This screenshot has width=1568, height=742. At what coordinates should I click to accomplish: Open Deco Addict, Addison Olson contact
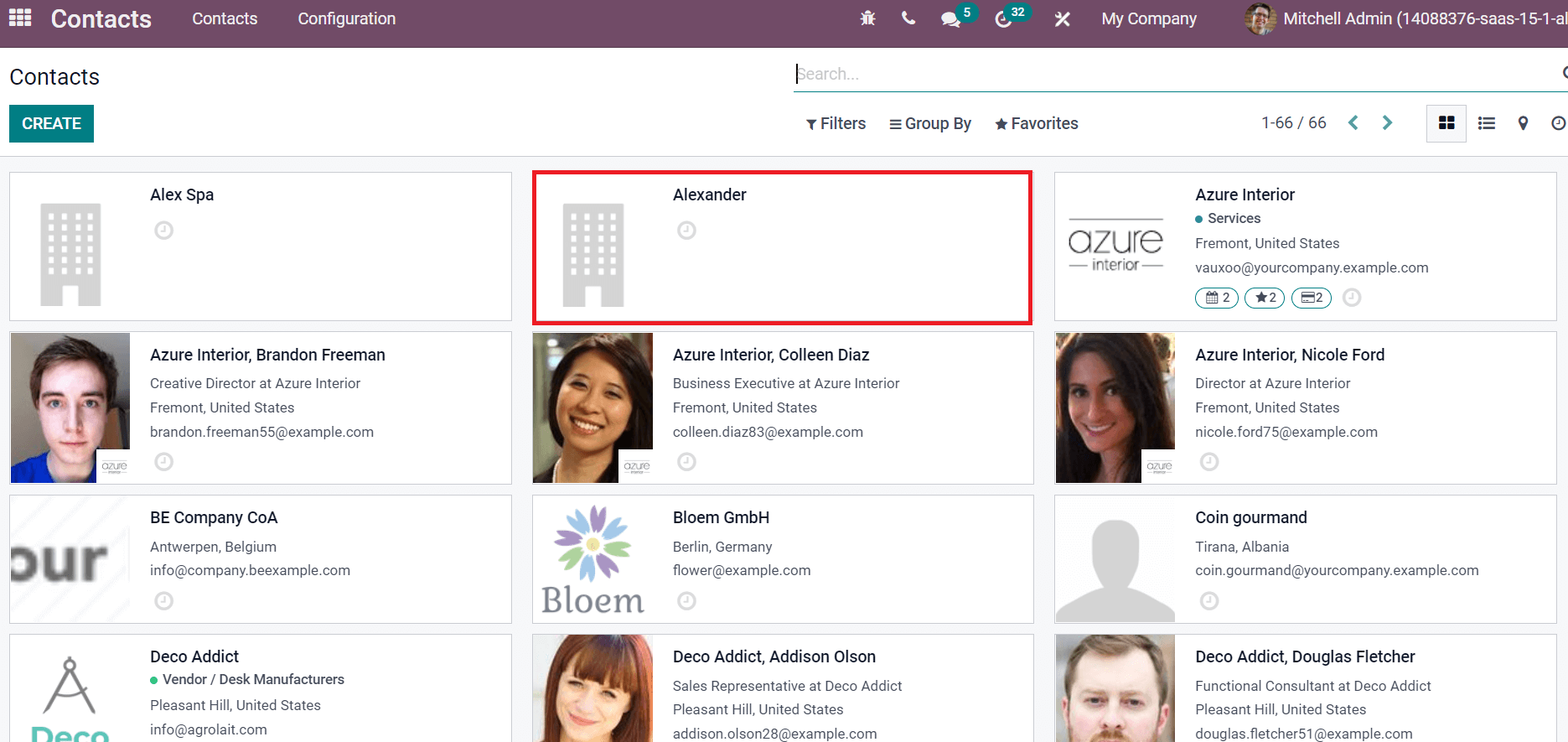pyautogui.click(x=783, y=688)
